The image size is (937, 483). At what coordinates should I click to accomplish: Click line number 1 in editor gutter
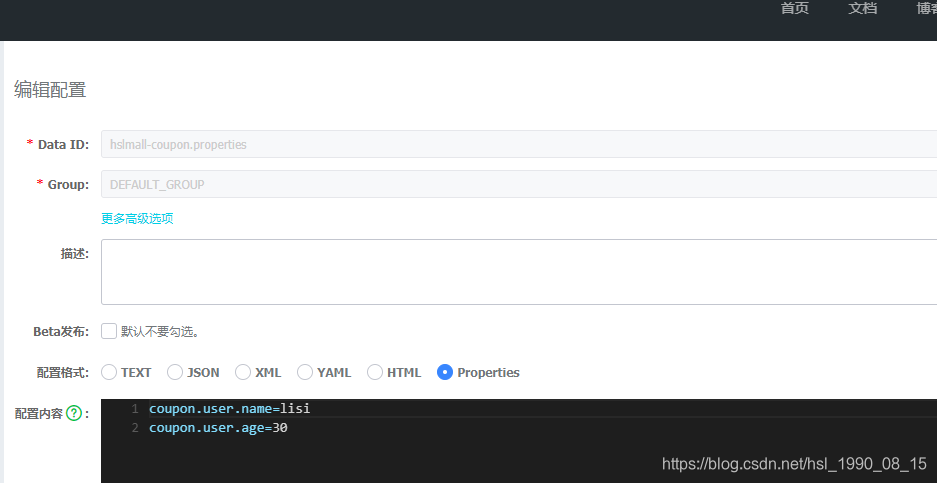pos(135,409)
